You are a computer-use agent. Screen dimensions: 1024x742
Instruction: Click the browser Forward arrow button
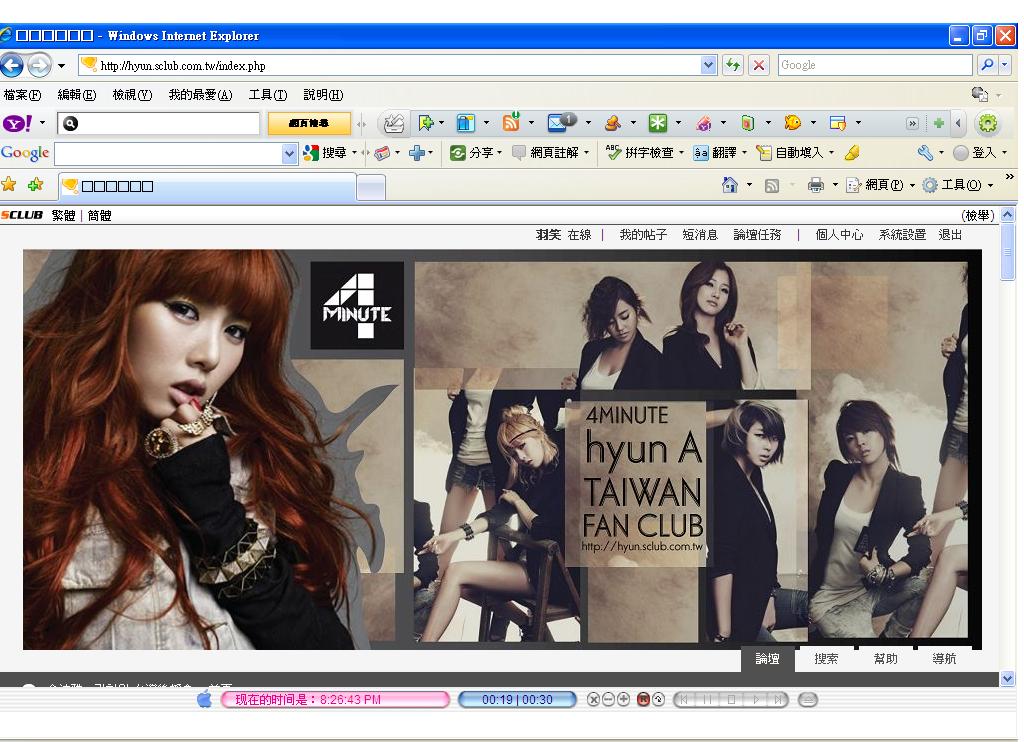click(x=39, y=65)
